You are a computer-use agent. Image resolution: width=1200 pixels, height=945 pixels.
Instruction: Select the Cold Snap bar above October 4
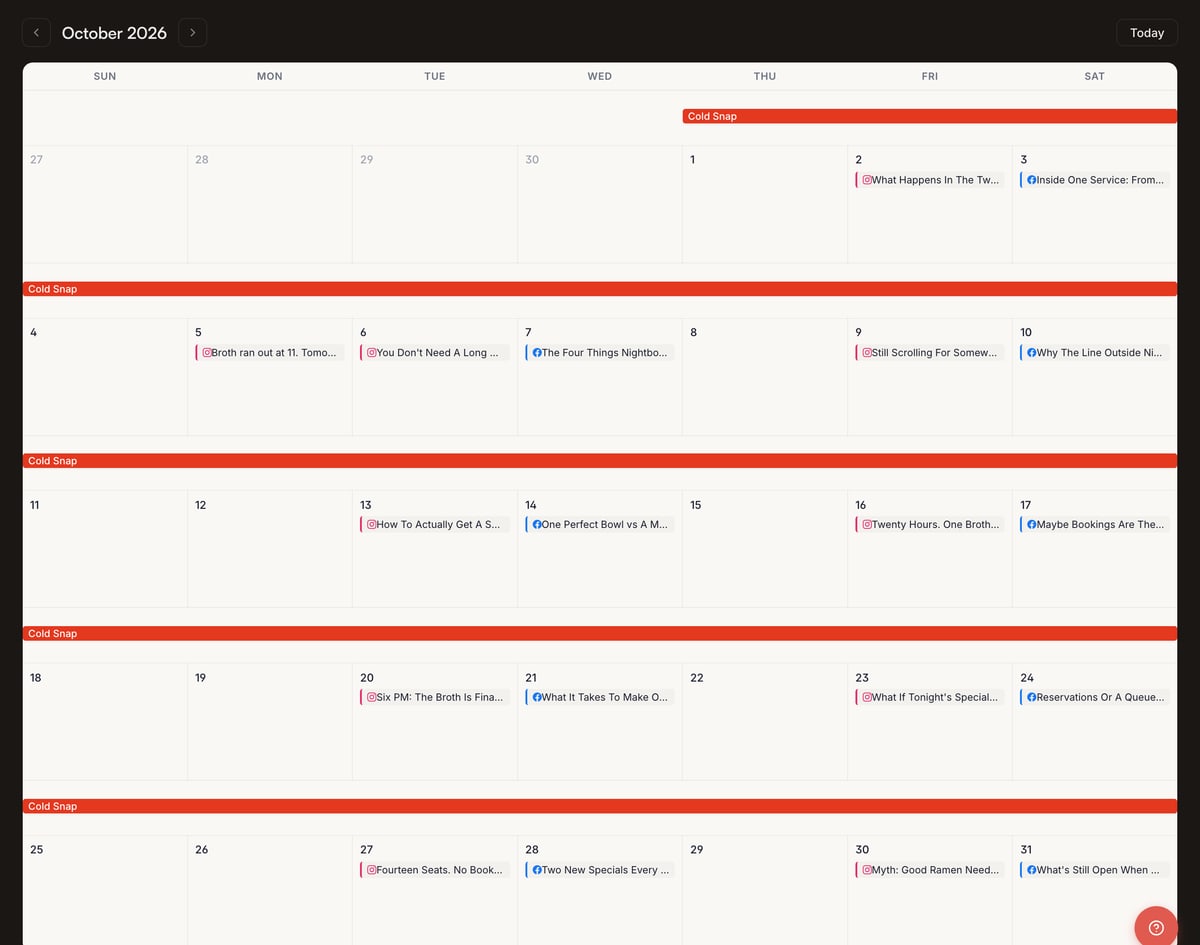click(x=600, y=289)
